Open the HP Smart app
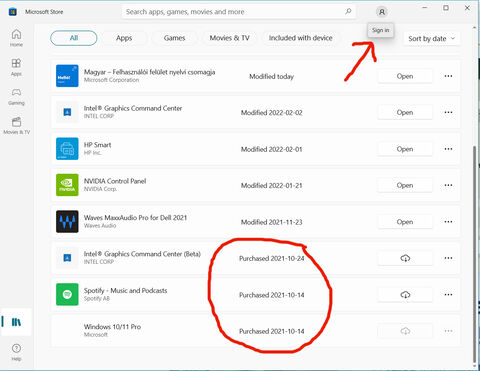 pos(405,149)
